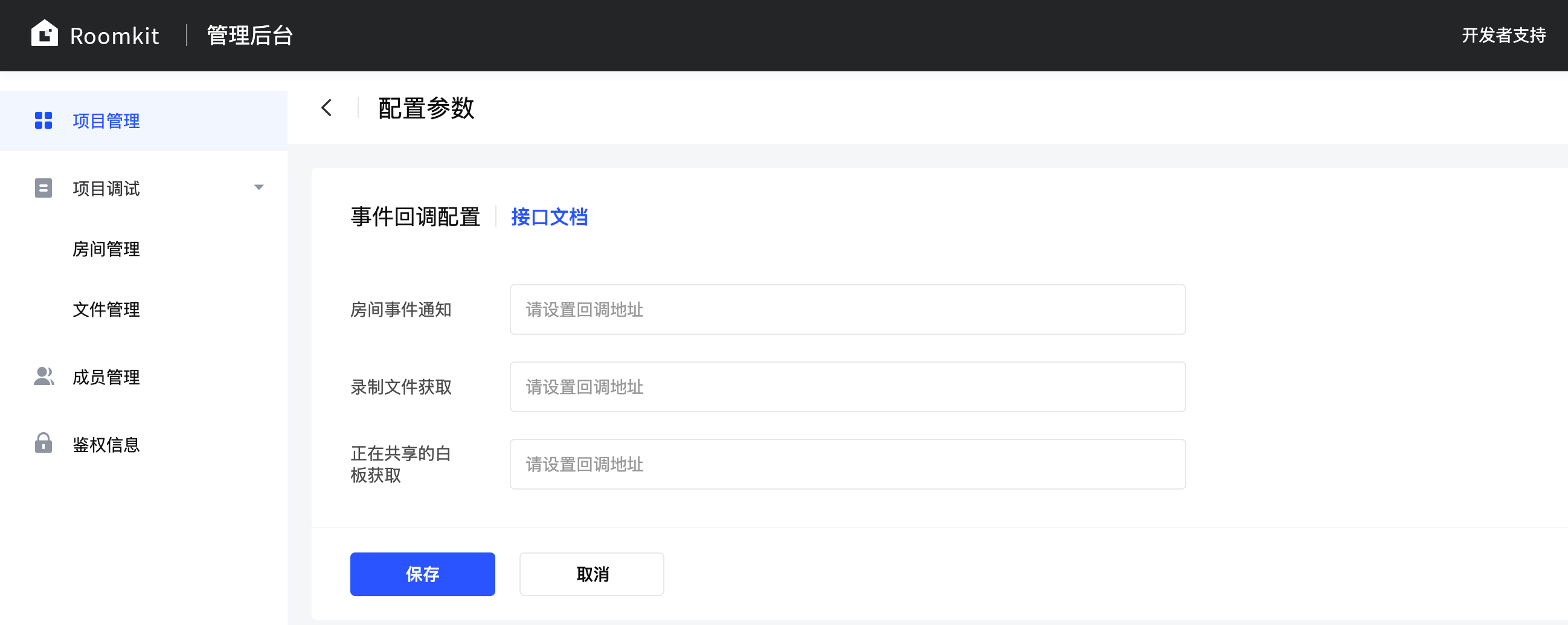This screenshot has height=625, width=1568.
Task: Click the 开发者支持 link in header
Action: (1503, 35)
